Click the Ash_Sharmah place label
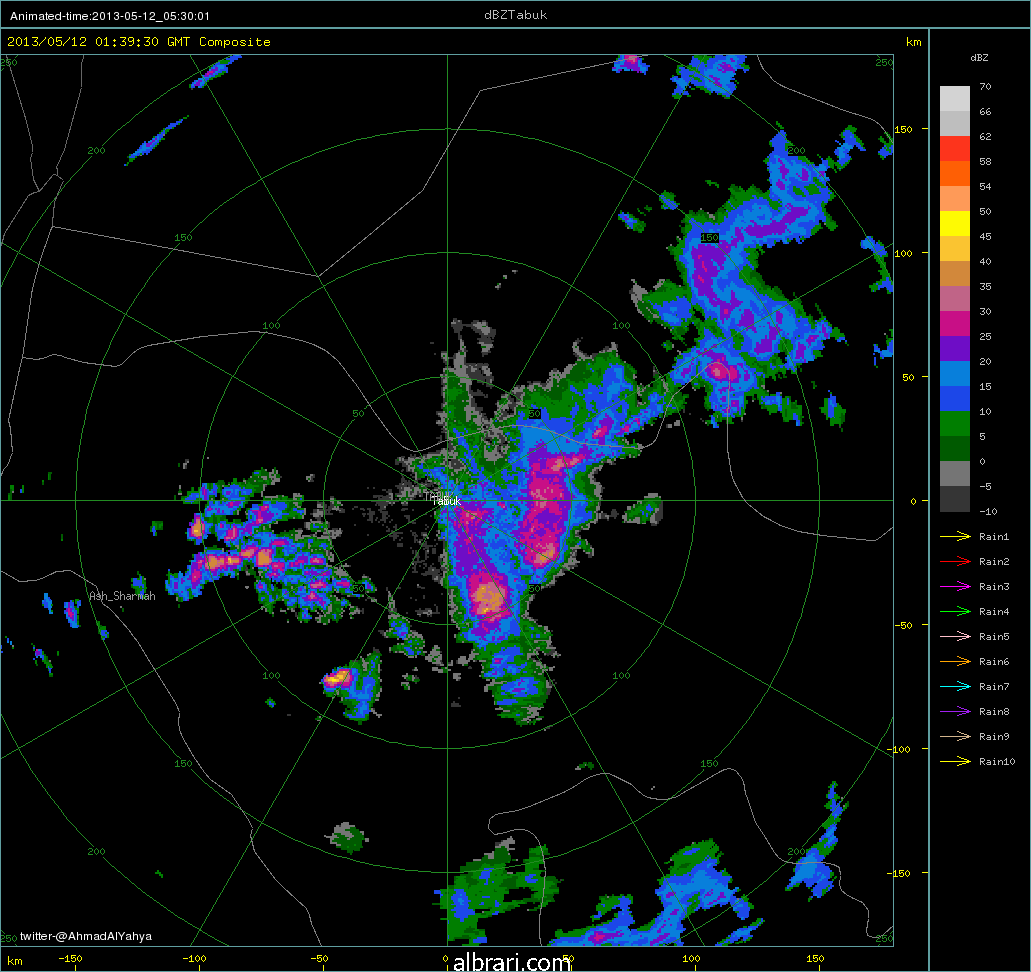Screen dimensions: 1031x972 pyautogui.click(x=122, y=596)
